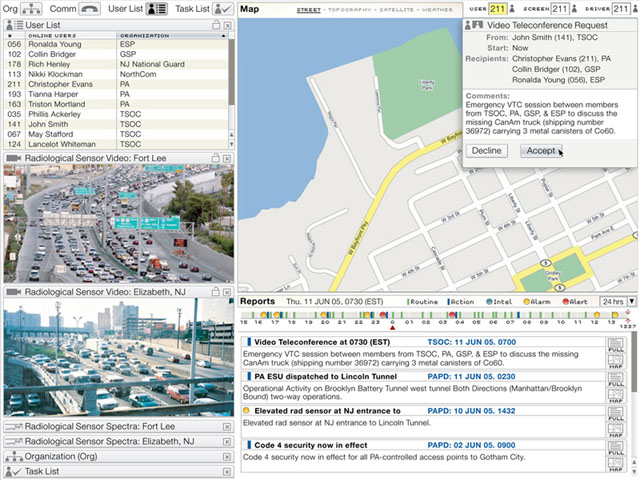Click the User 211 field
The height and width of the screenshot is (480, 640).
498,9
